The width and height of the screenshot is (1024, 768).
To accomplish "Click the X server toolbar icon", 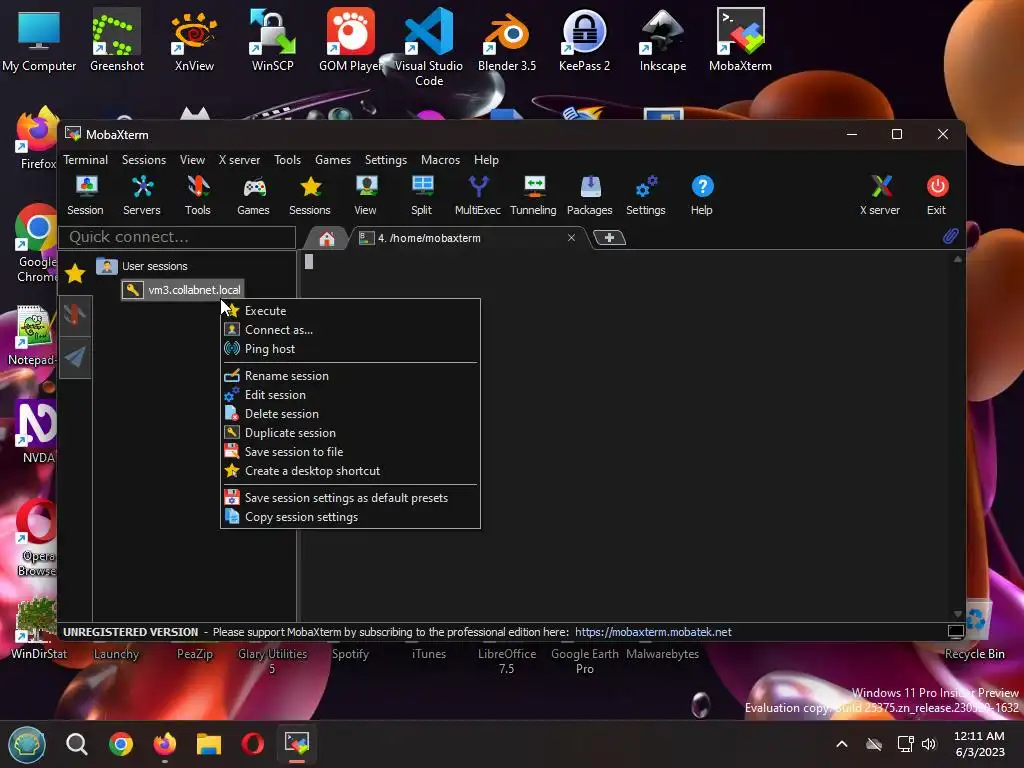I will point(880,195).
